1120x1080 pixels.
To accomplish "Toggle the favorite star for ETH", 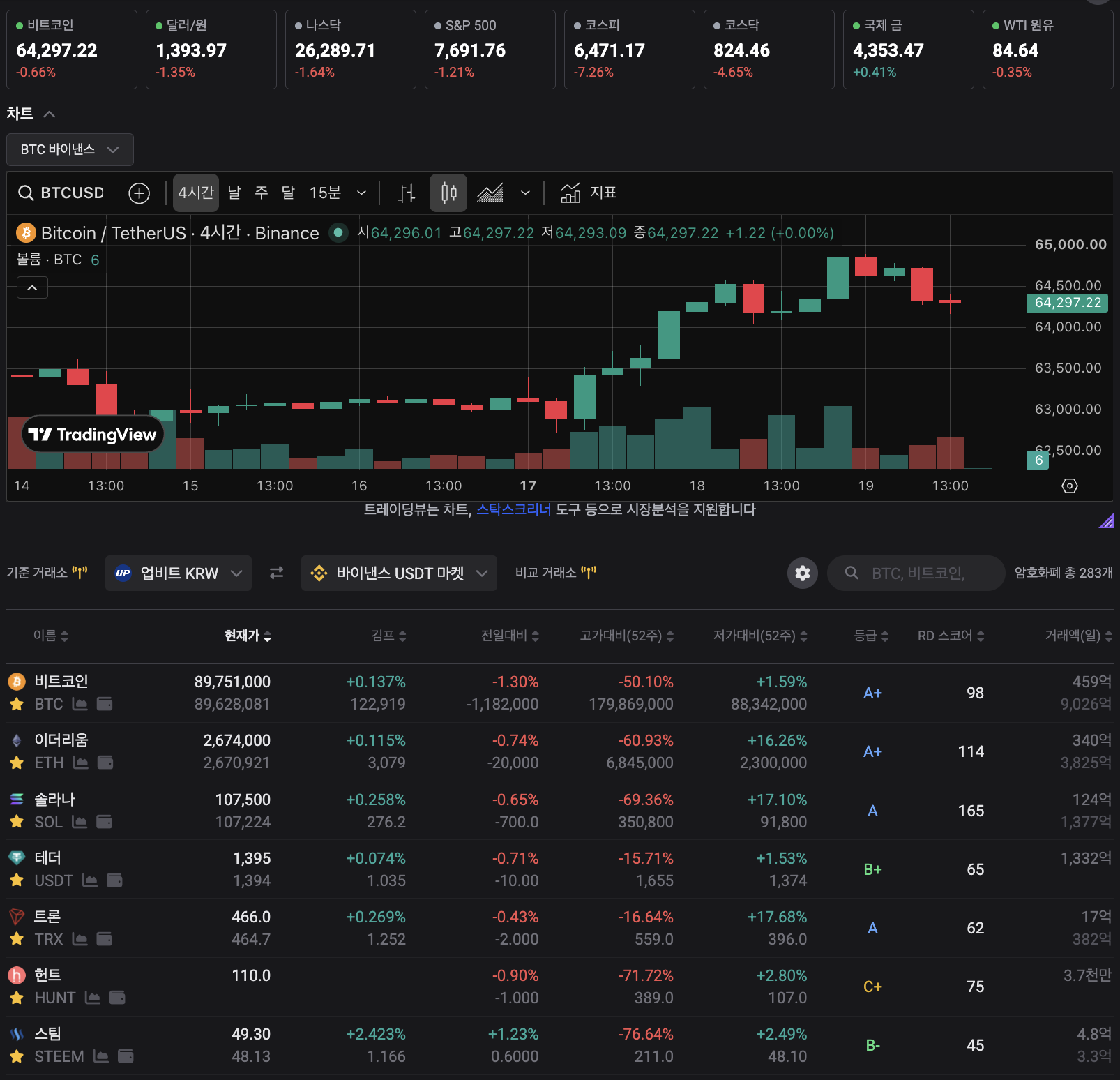I will [17, 763].
